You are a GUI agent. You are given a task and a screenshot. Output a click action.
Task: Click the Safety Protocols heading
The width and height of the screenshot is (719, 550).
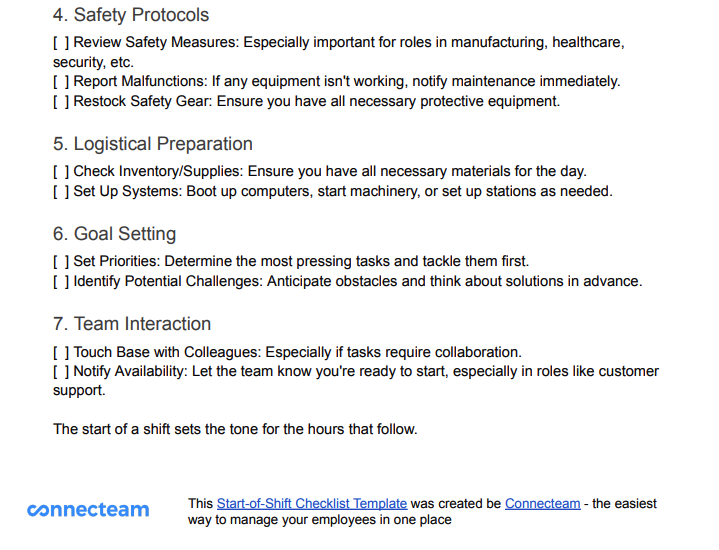(x=131, y=15)
